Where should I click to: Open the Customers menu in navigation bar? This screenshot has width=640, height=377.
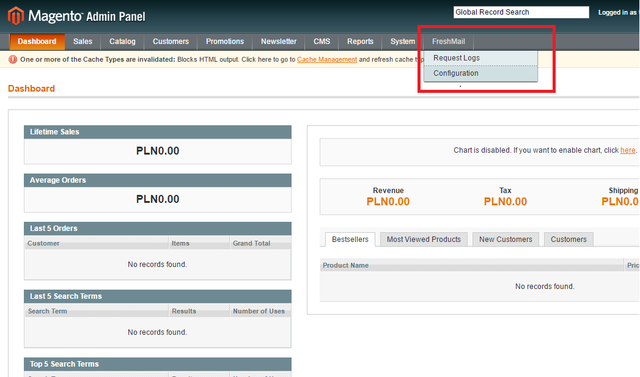(x=171, y=41)
